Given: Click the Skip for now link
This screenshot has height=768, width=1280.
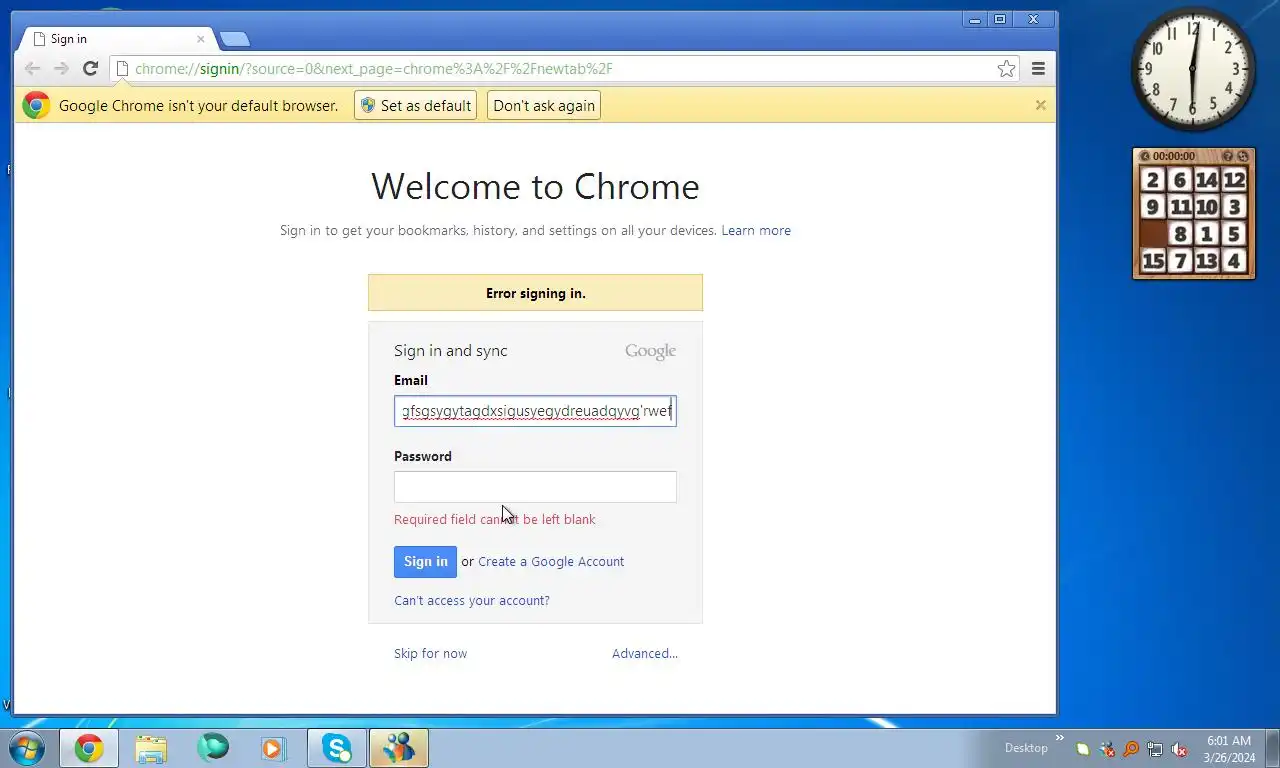Looking at the screenshot, I should [430, 653].
